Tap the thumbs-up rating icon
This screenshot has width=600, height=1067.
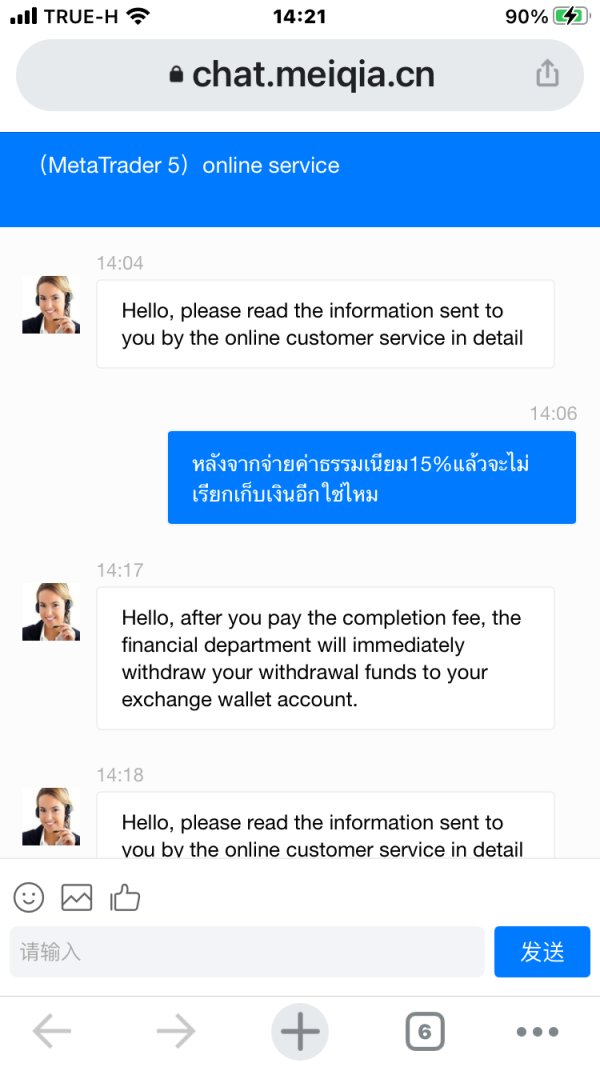coord(126,897)
